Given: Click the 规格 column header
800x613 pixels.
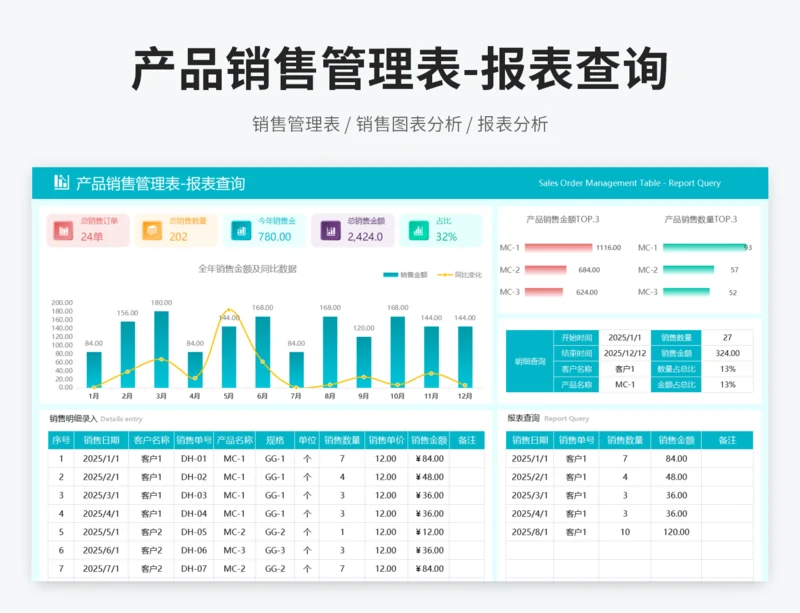Looking at the screenshot, I should 275,440.
